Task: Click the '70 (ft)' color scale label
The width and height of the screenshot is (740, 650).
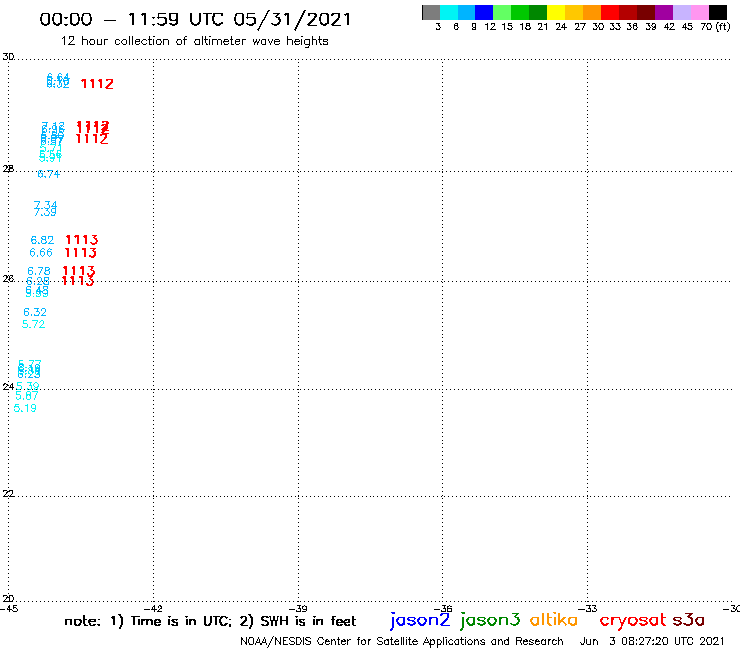Action: click(x=715, y=27)
